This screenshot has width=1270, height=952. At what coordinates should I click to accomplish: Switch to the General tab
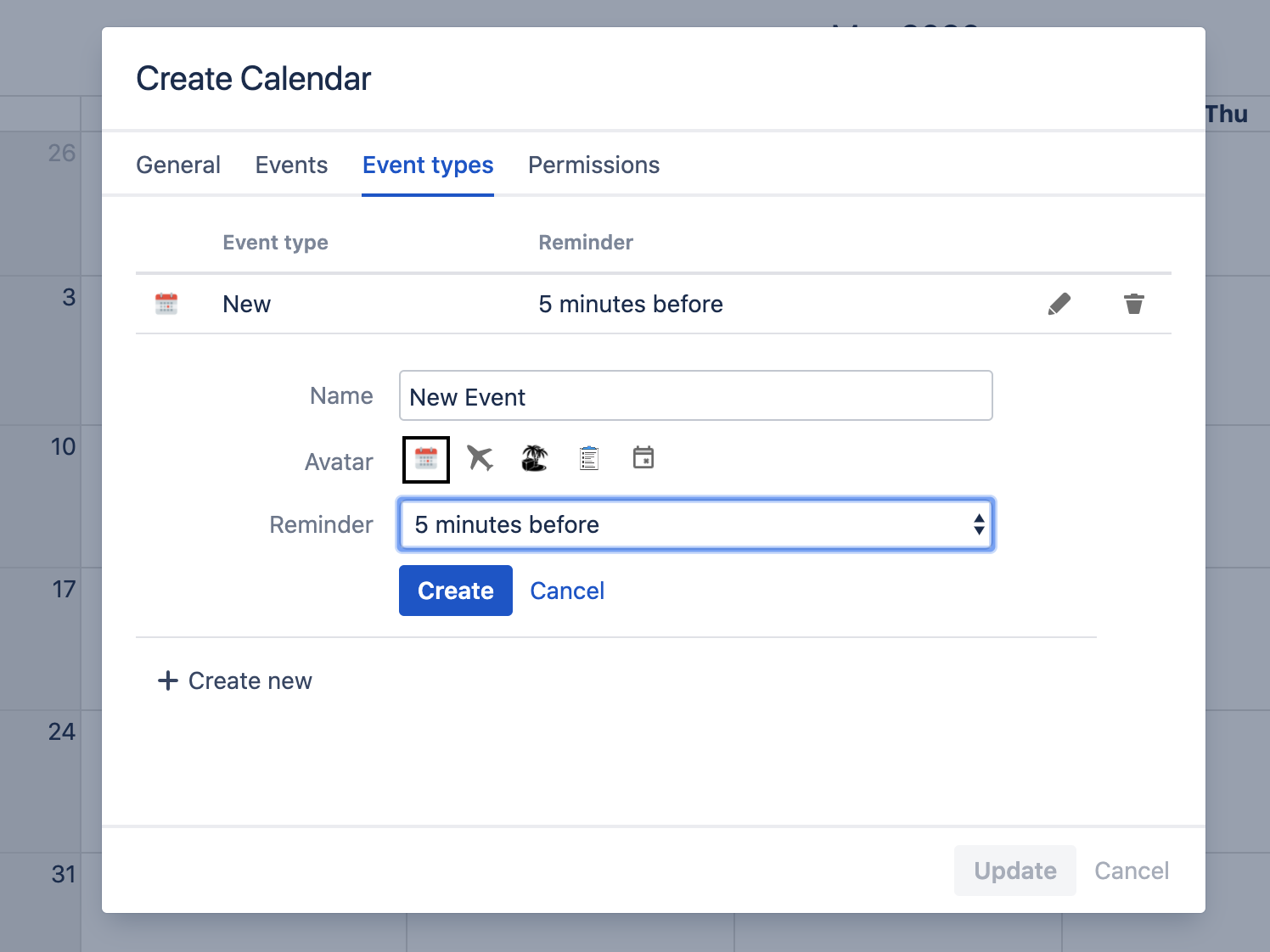(x=178, y=165)
